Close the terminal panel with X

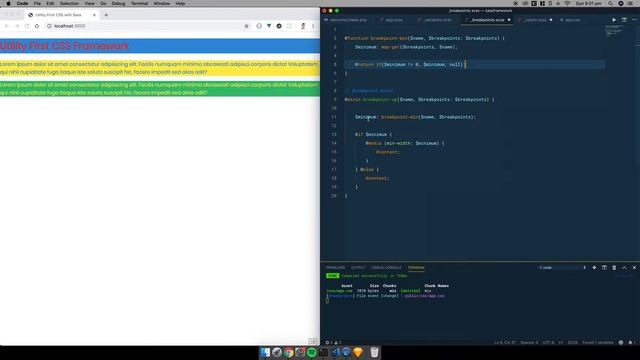click(x=634, y=268)
